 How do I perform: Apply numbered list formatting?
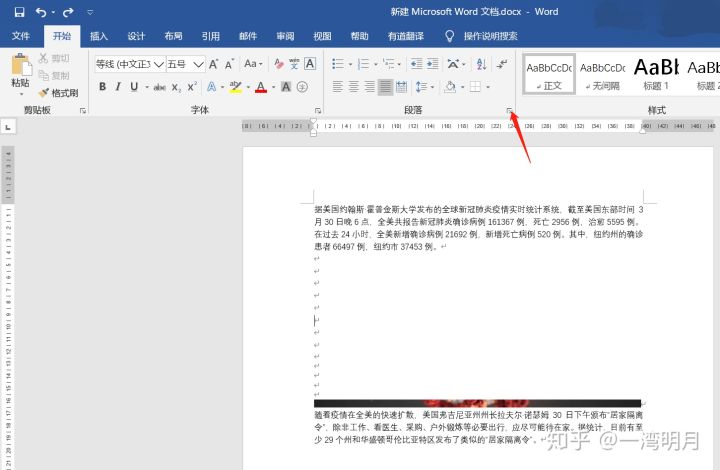coord(363,64)
